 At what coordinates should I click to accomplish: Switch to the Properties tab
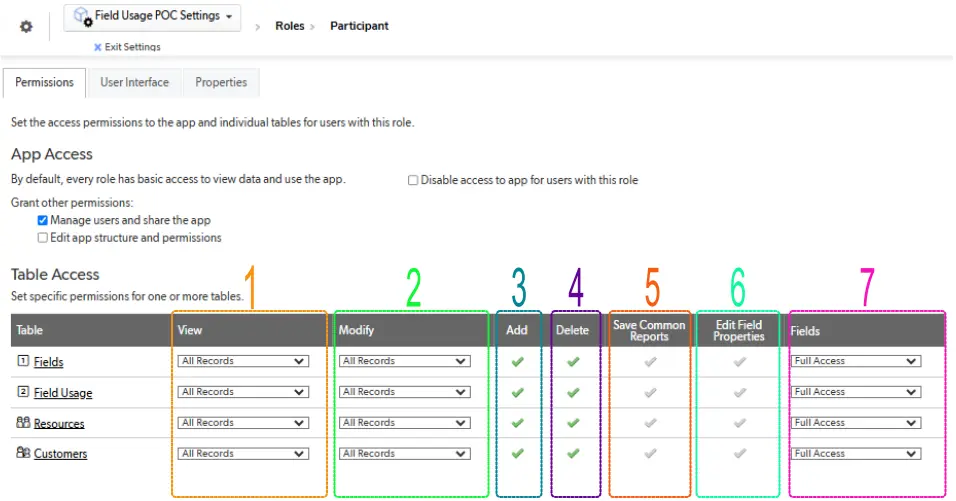[x=221, y=83]
